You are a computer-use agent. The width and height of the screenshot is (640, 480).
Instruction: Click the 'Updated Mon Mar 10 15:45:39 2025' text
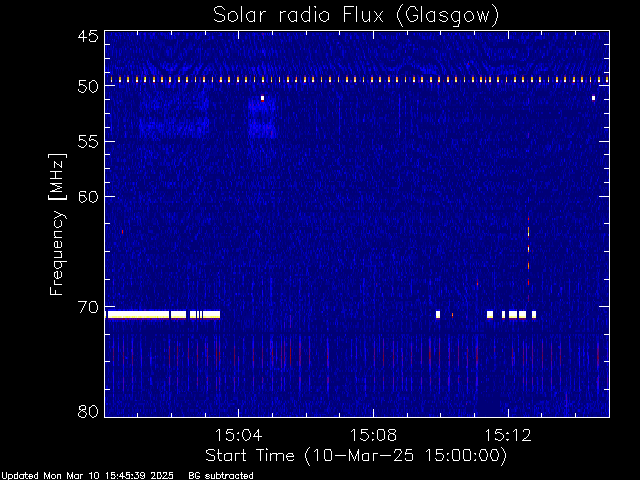[x=87, y=476]
